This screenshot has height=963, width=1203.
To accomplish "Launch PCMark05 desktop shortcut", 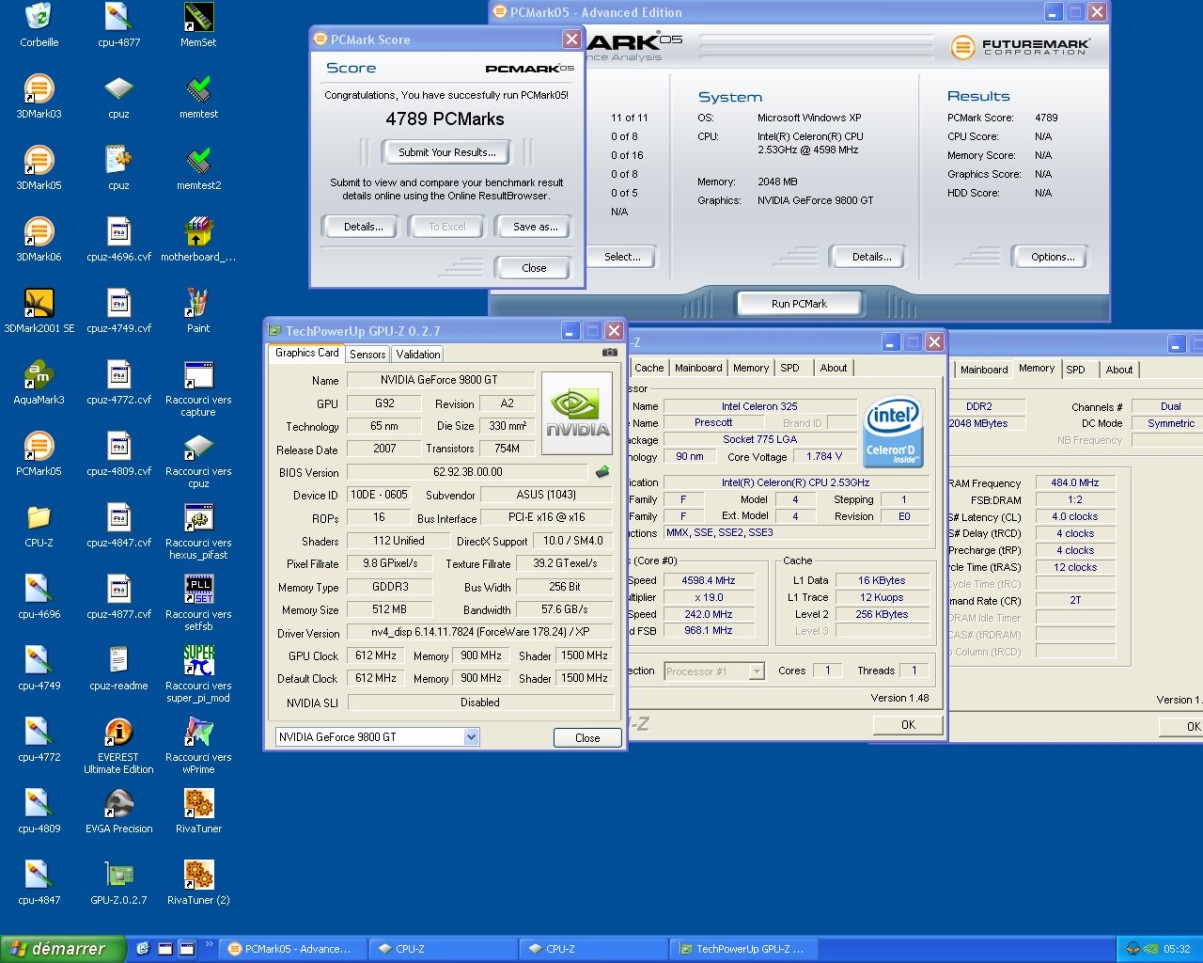I will 38,446.
